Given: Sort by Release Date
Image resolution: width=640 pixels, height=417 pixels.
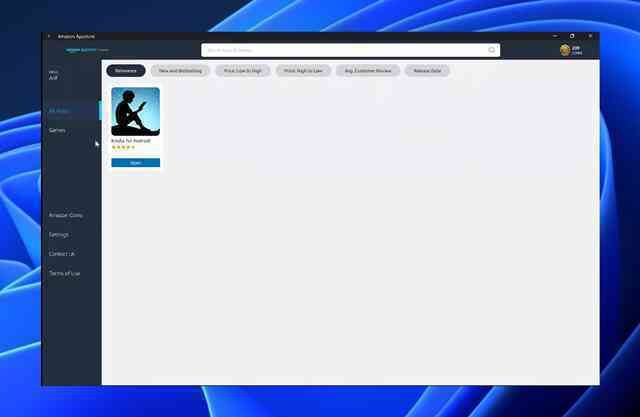Looking at the screenshot, I should tap(427, 71).
